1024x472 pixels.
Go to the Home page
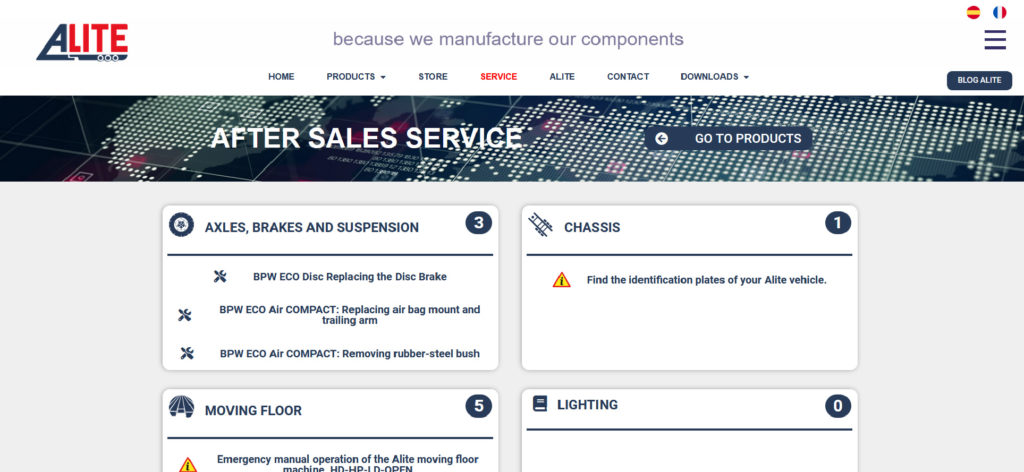[281, 76]
